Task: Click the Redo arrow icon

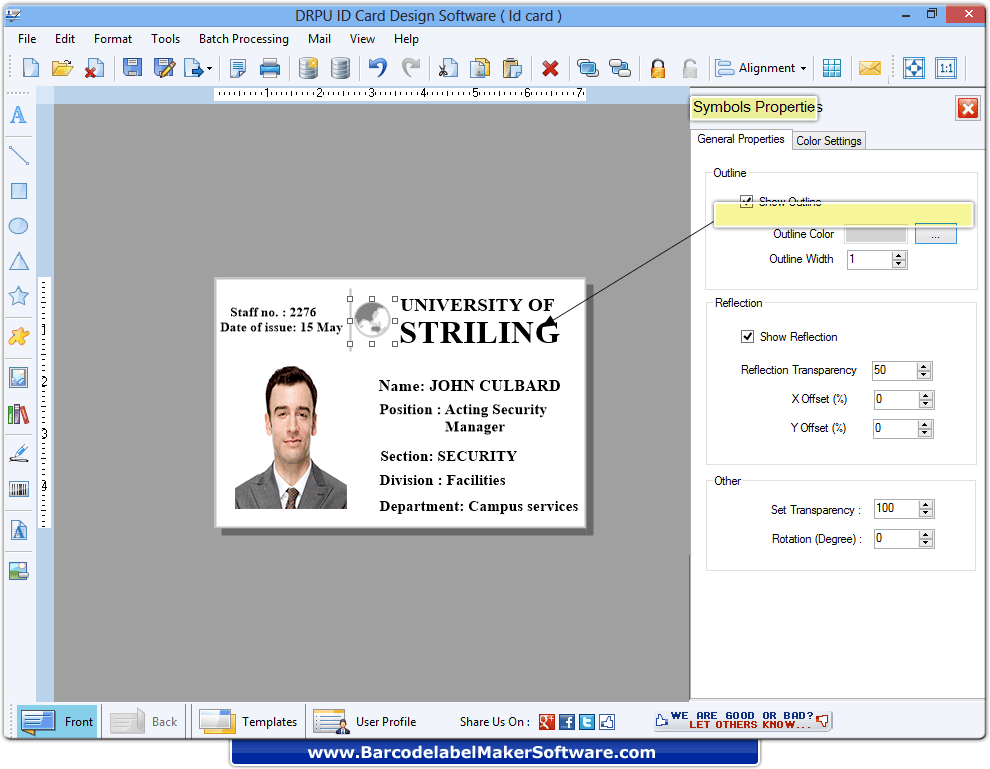Action: [x=410, y=68]
